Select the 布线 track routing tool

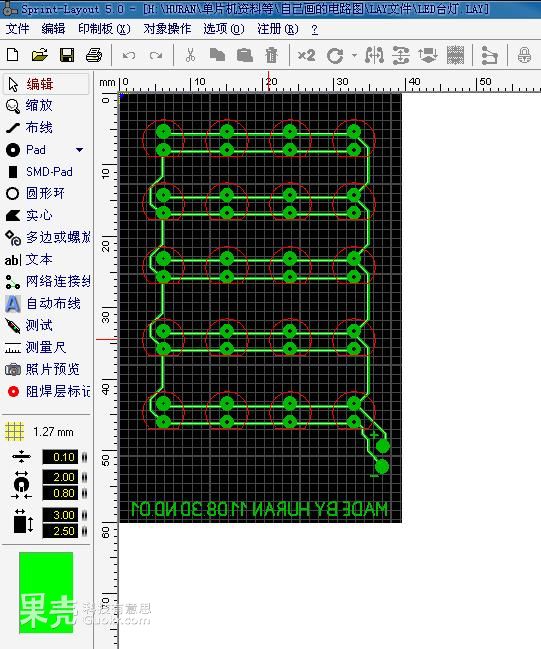[x=46, y=127]
